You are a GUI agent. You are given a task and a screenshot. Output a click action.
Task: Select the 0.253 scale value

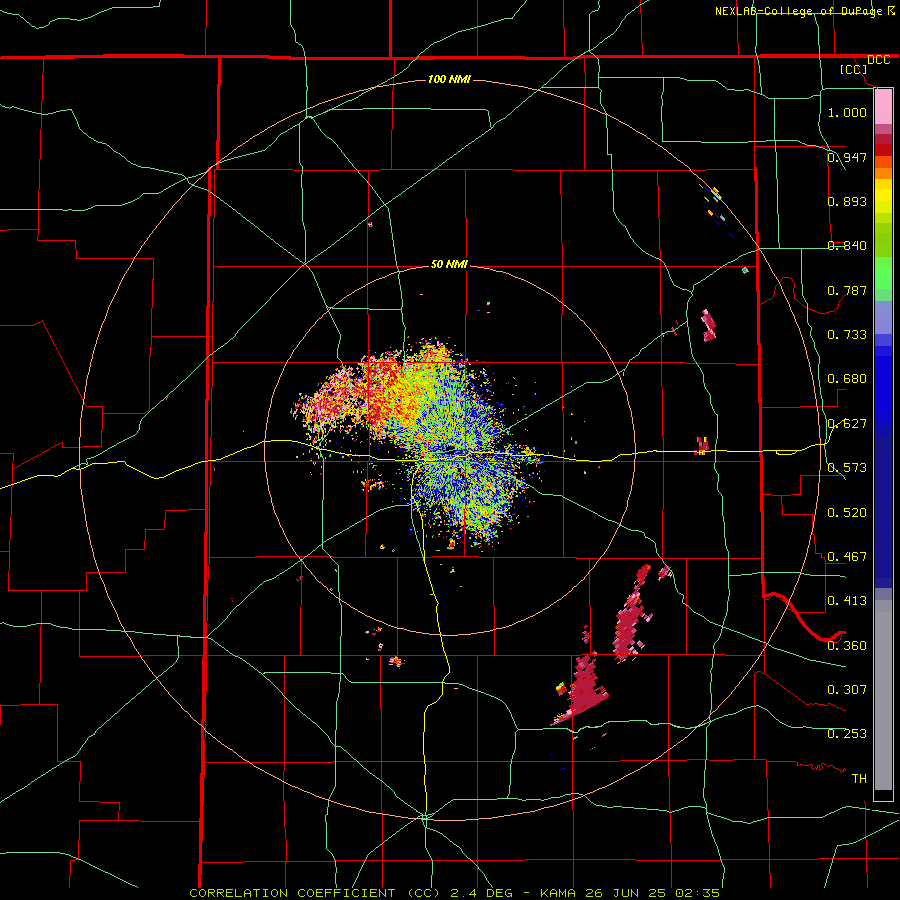(847, 734)
